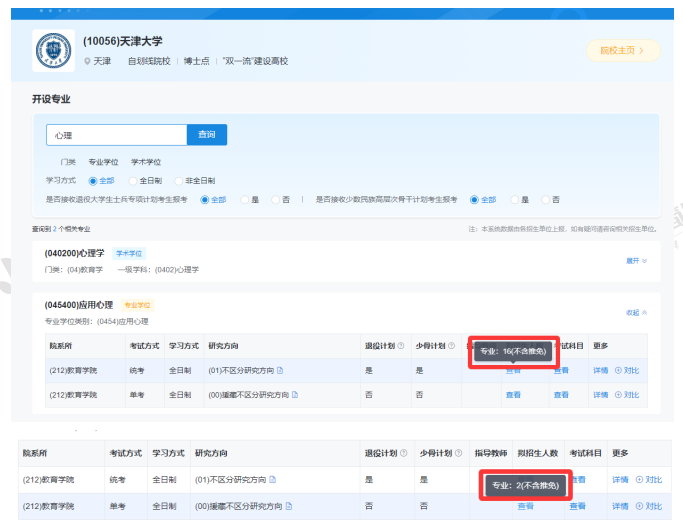Click the help icon beside 少骨计划 header
The image size is (683, 526).
click(x=452, y=345)
